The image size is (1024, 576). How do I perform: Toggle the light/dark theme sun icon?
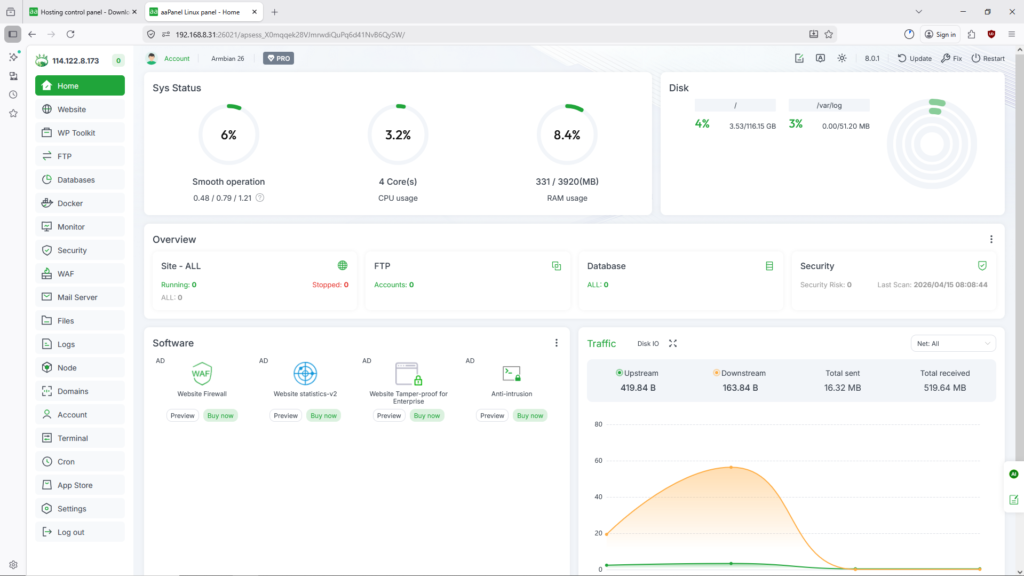click(842, 58)
